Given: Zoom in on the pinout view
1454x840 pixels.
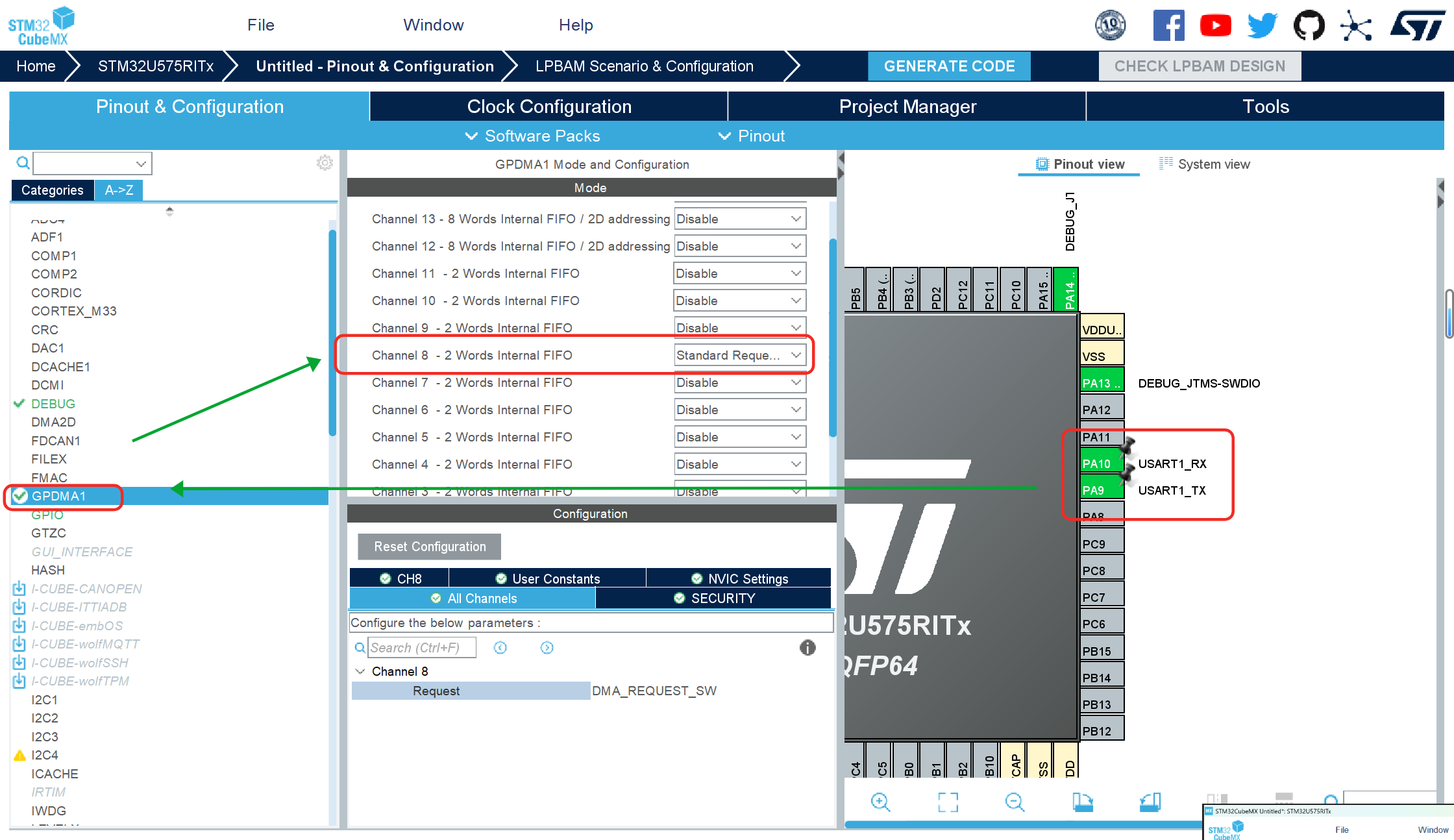Looking at the screenshot, I should [x=880, y=802].
